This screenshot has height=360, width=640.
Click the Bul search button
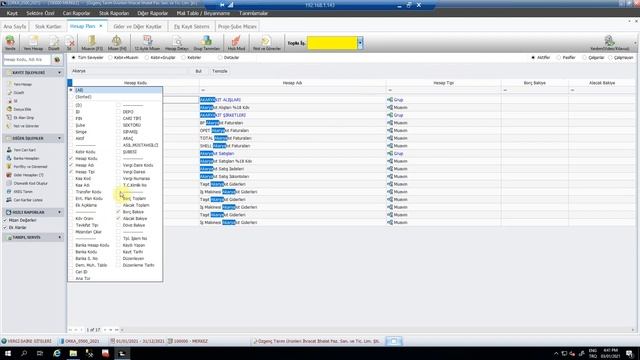198,71
